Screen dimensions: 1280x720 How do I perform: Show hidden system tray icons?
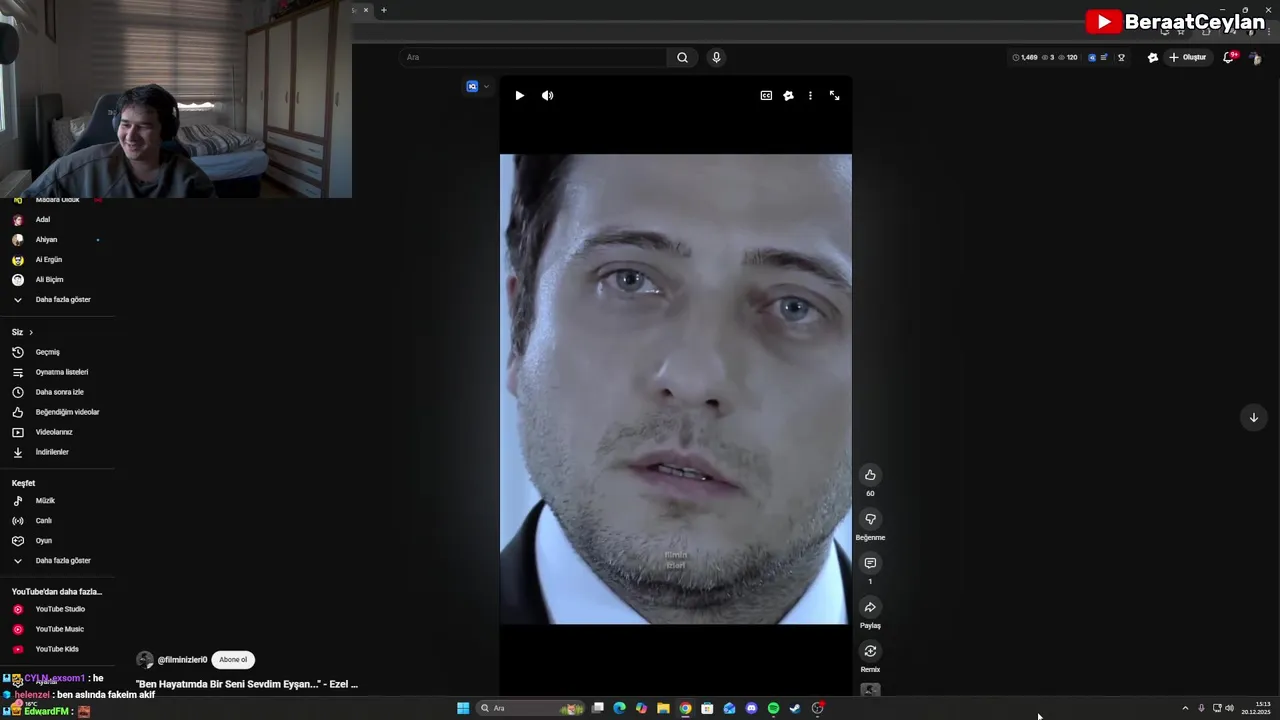point(1185,708)
